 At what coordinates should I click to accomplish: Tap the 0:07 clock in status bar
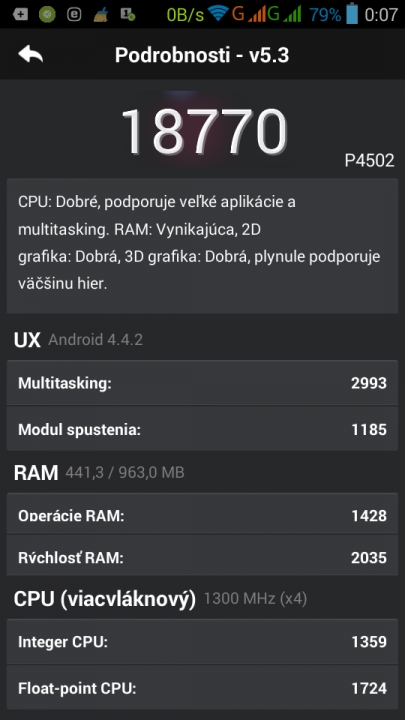pos(381,14)
